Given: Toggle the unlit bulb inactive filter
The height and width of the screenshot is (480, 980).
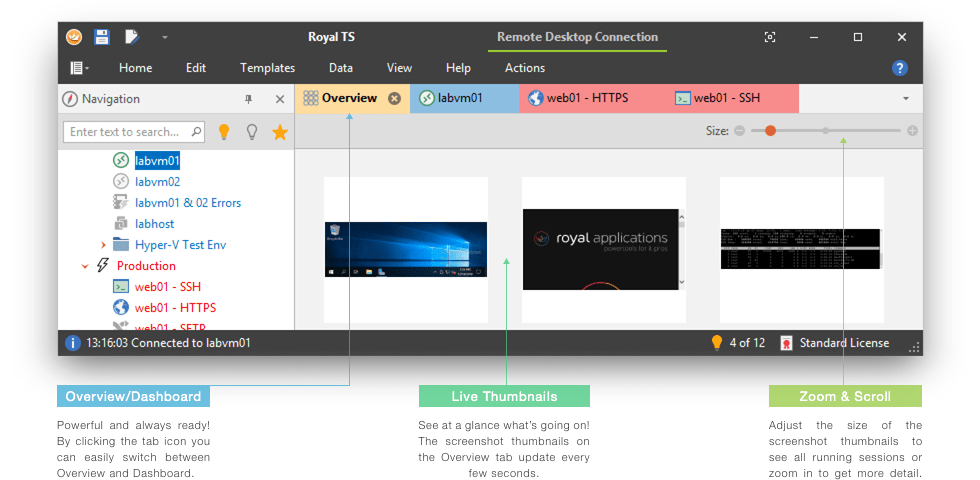Looking at the screenshot, I should tap(252, 132).
